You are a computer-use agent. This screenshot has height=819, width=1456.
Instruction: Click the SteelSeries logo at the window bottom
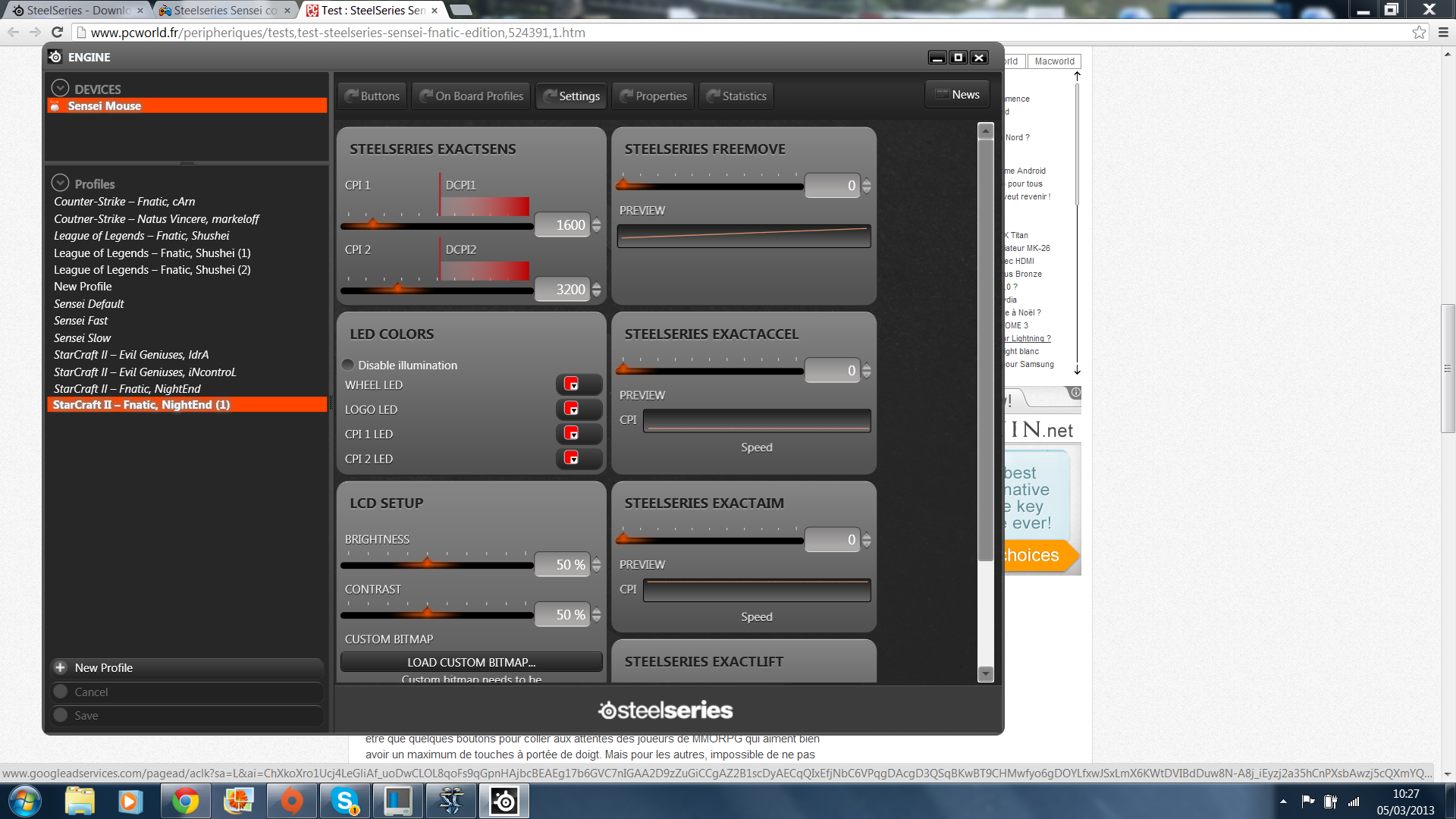[x=664, y=709]
